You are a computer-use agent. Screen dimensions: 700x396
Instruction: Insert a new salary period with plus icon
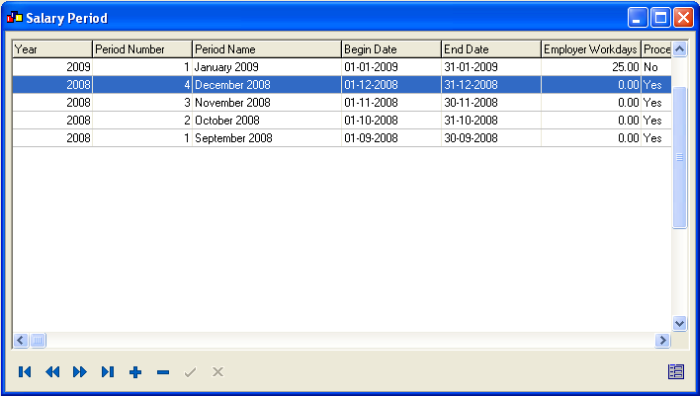tap(135, 372)
